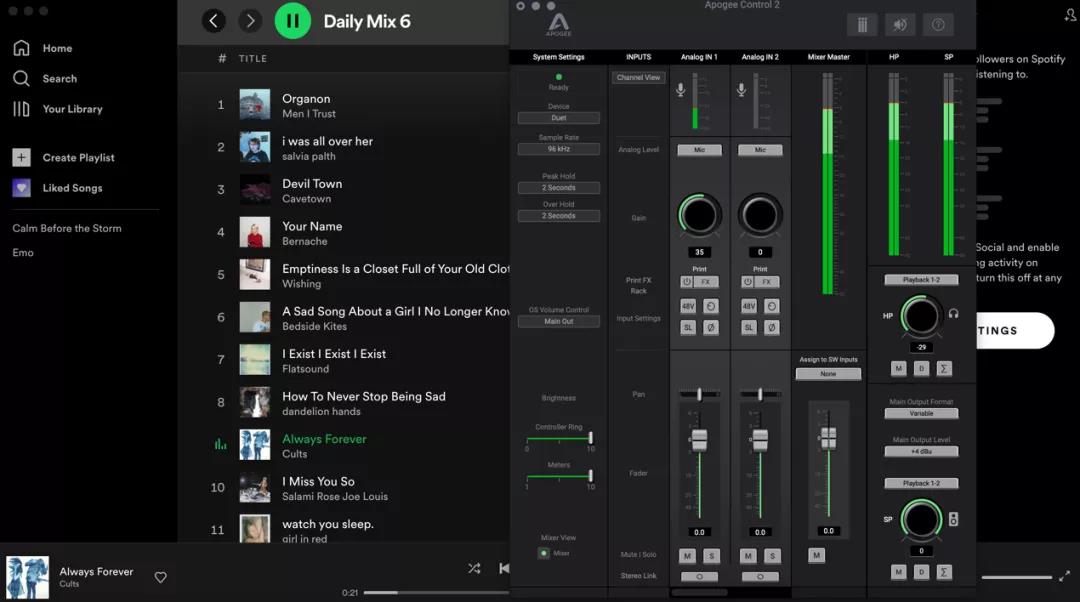Solo Analog IN 1 channel
The width and height of the screenshot is (1080, 602).
[712, 556]
